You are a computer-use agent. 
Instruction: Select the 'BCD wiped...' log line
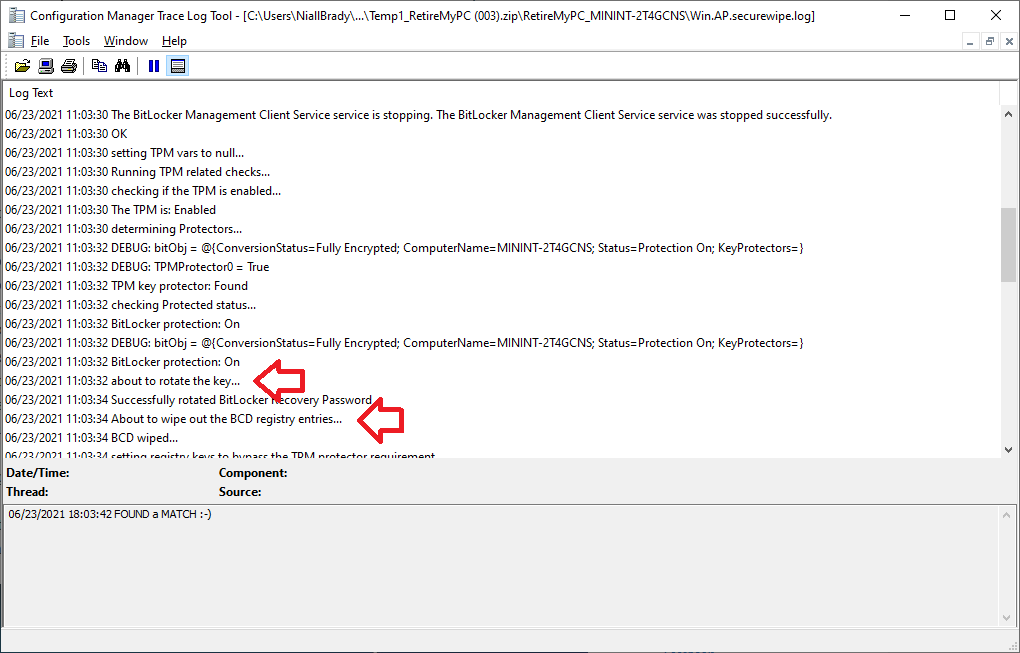tap(92, 438)
